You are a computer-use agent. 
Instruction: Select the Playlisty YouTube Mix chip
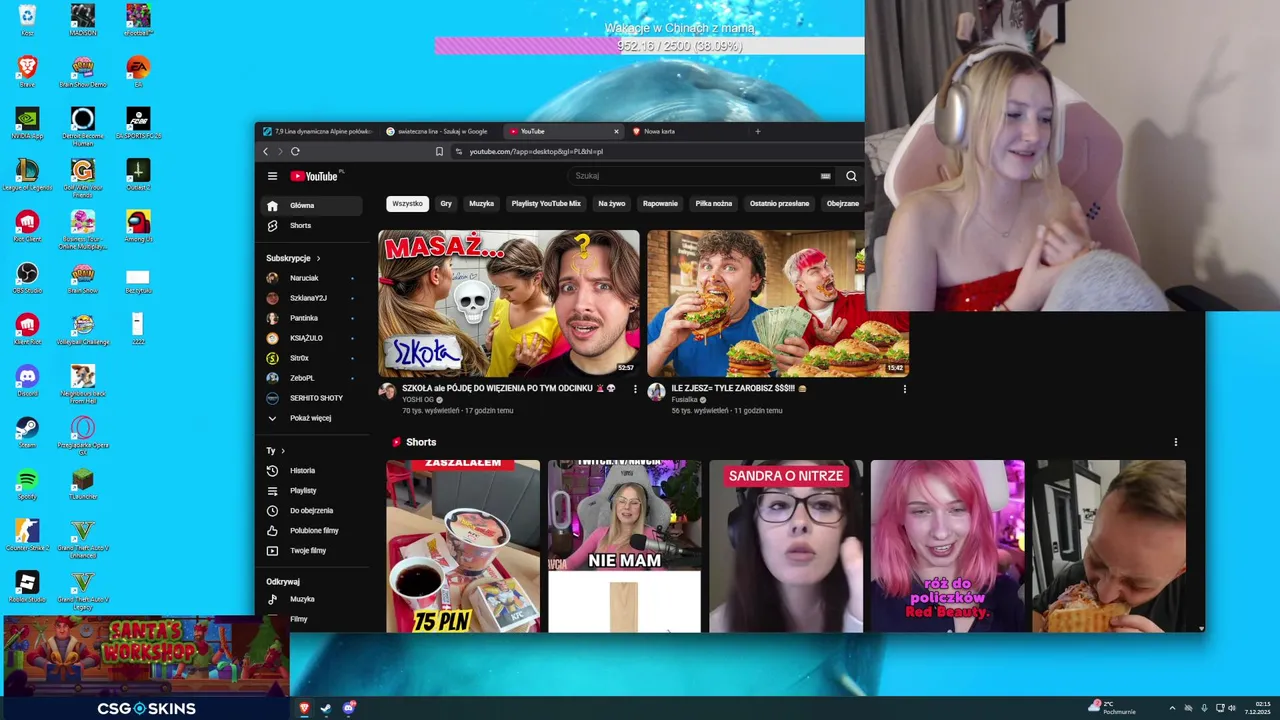(x=546, y=204)
